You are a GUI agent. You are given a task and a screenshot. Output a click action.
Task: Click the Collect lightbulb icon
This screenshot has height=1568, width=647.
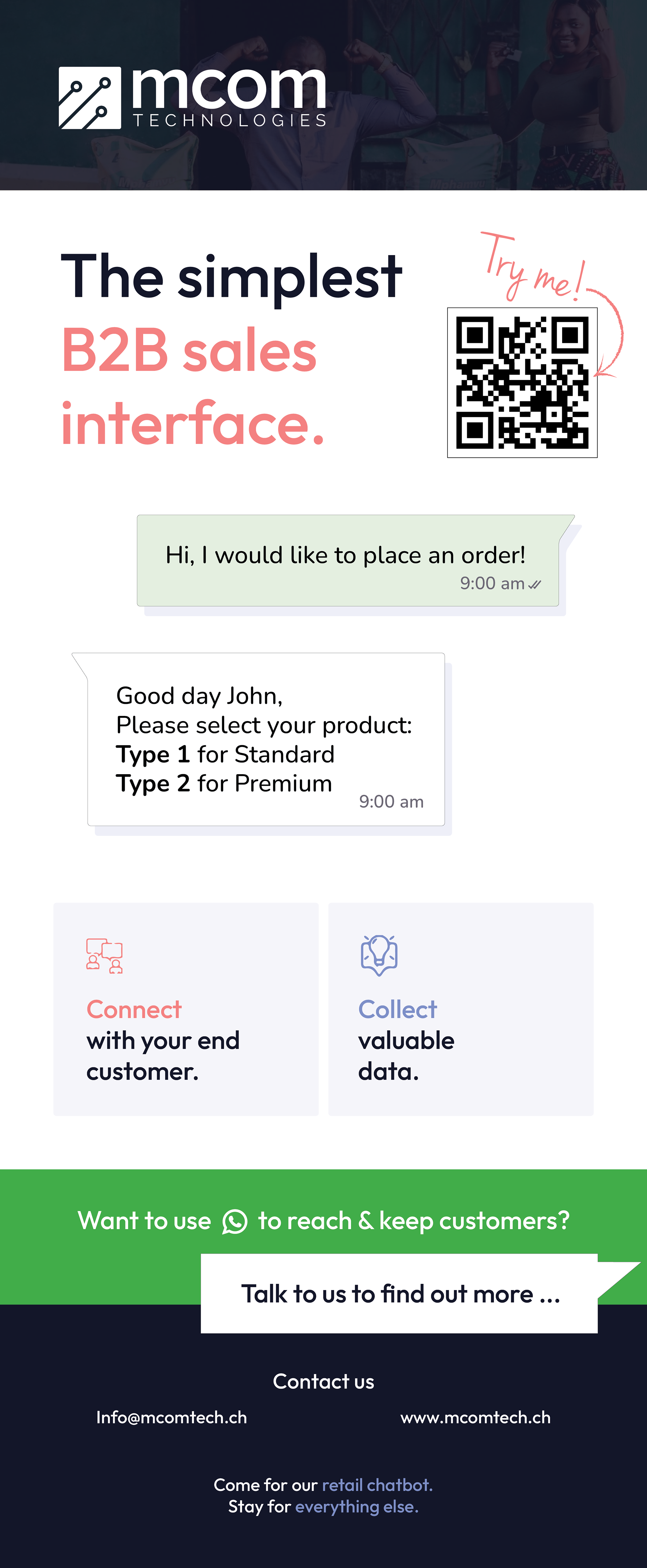point(378,955)
